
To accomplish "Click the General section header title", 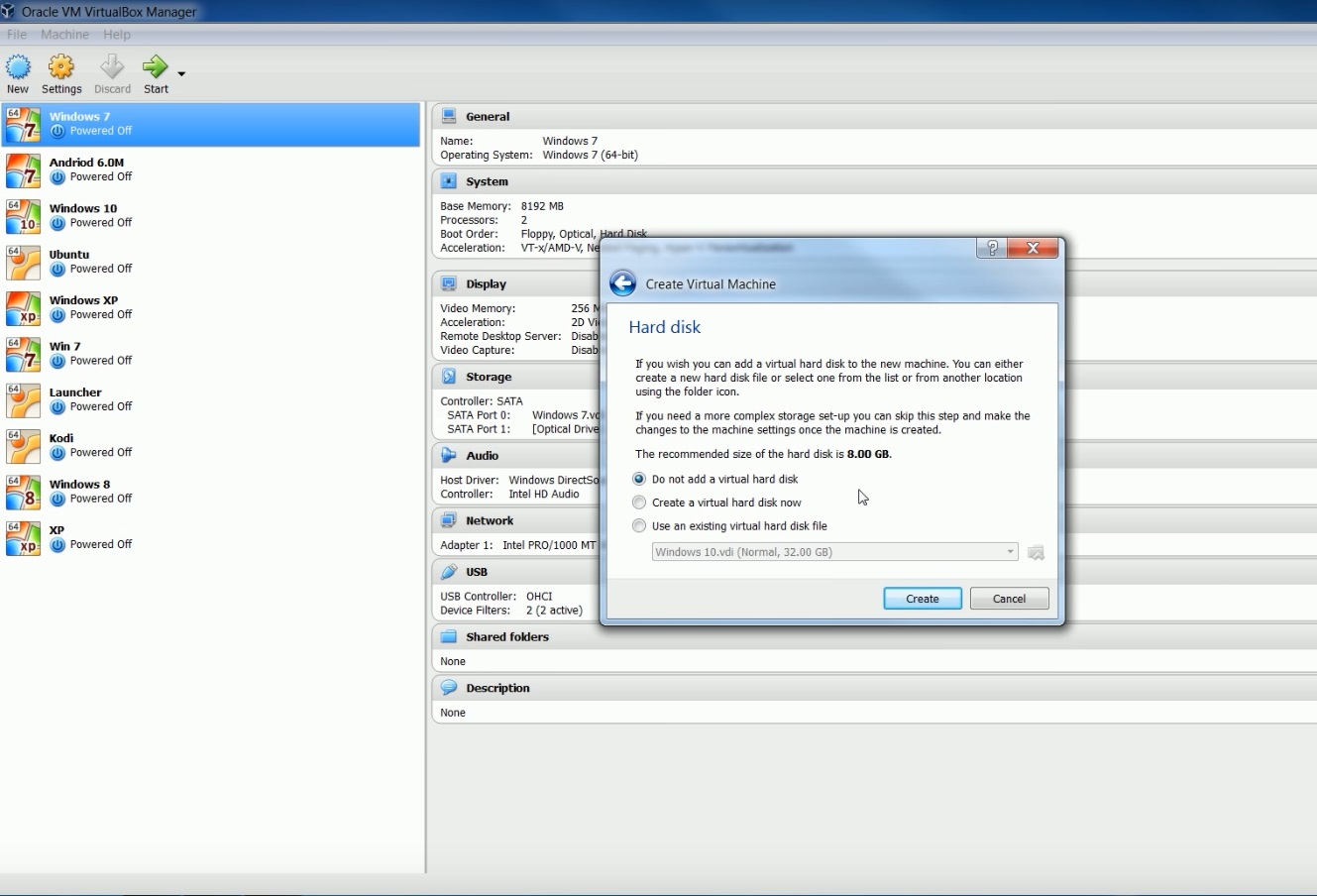I will tap(488, 116).
